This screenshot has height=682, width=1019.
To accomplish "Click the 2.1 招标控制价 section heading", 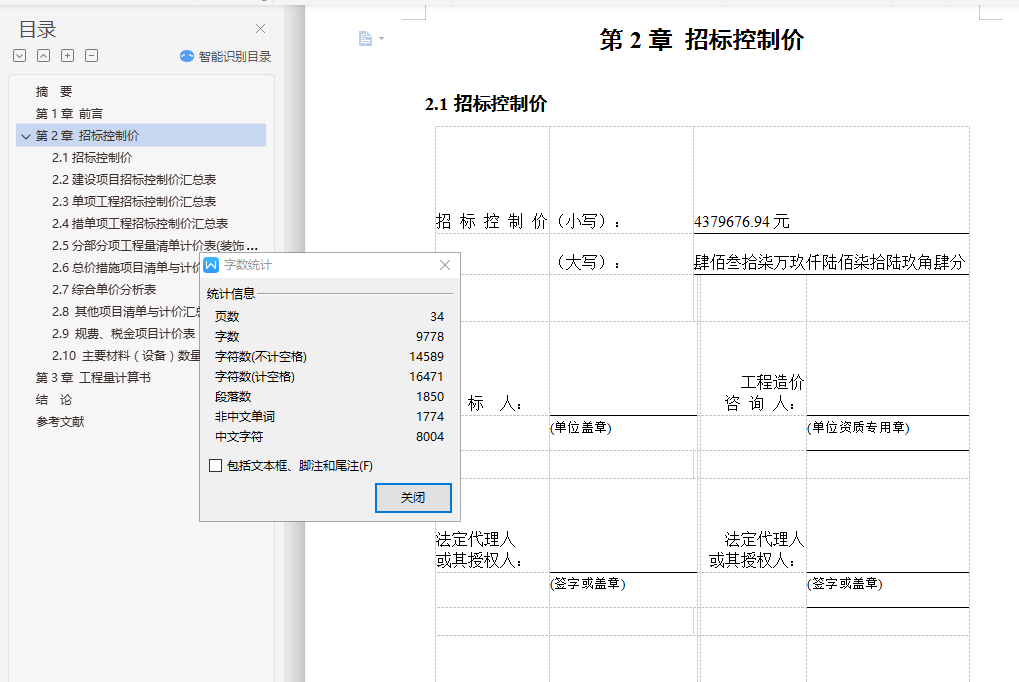I will coord(486,104).
